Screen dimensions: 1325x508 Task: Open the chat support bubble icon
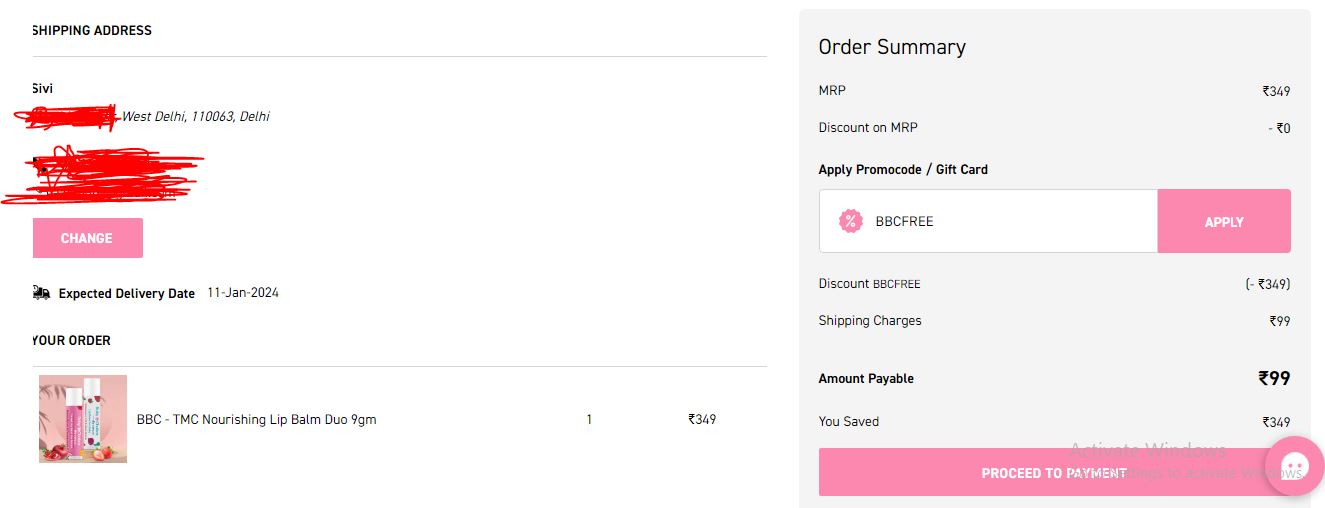tap(1295, 466)
